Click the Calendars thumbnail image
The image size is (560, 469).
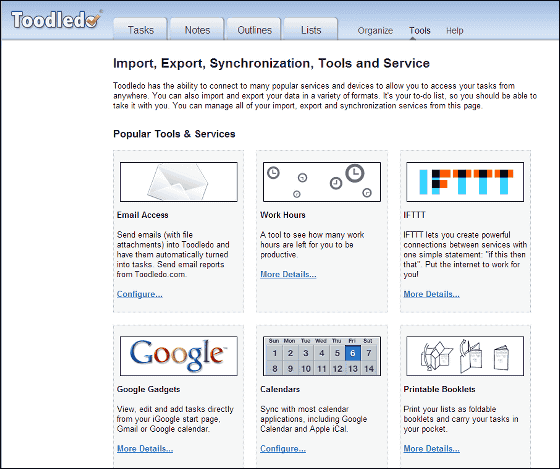point(322,356)
